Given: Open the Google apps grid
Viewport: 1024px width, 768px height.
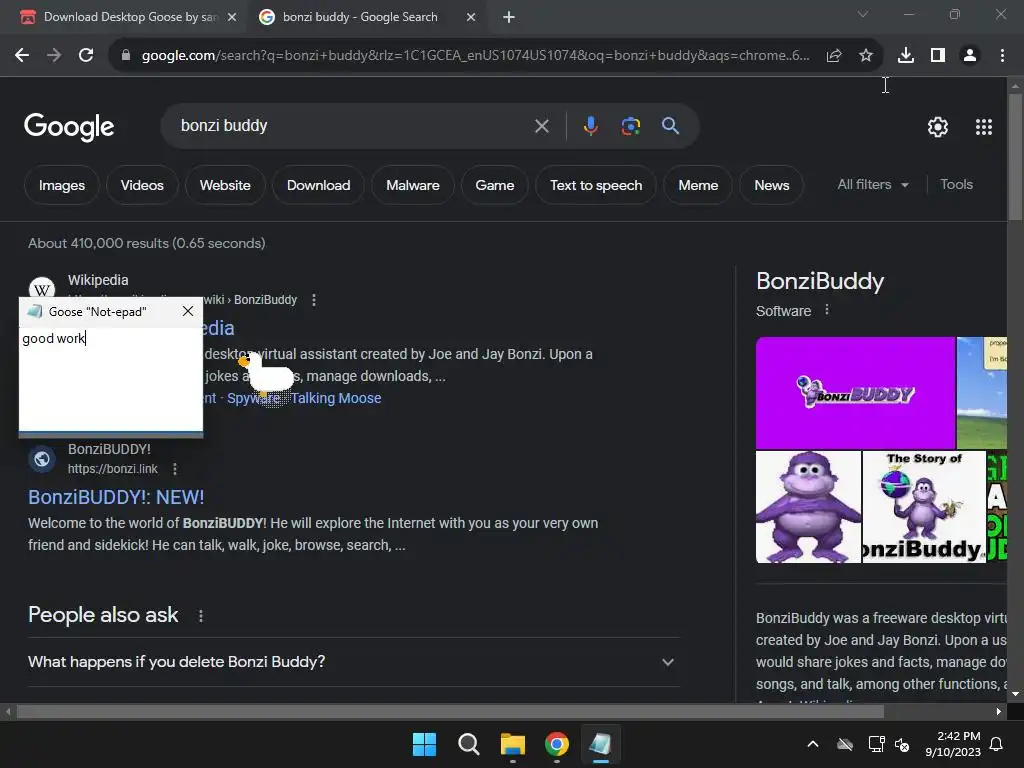Looking at the screenshot, I should tap(984, 127).
